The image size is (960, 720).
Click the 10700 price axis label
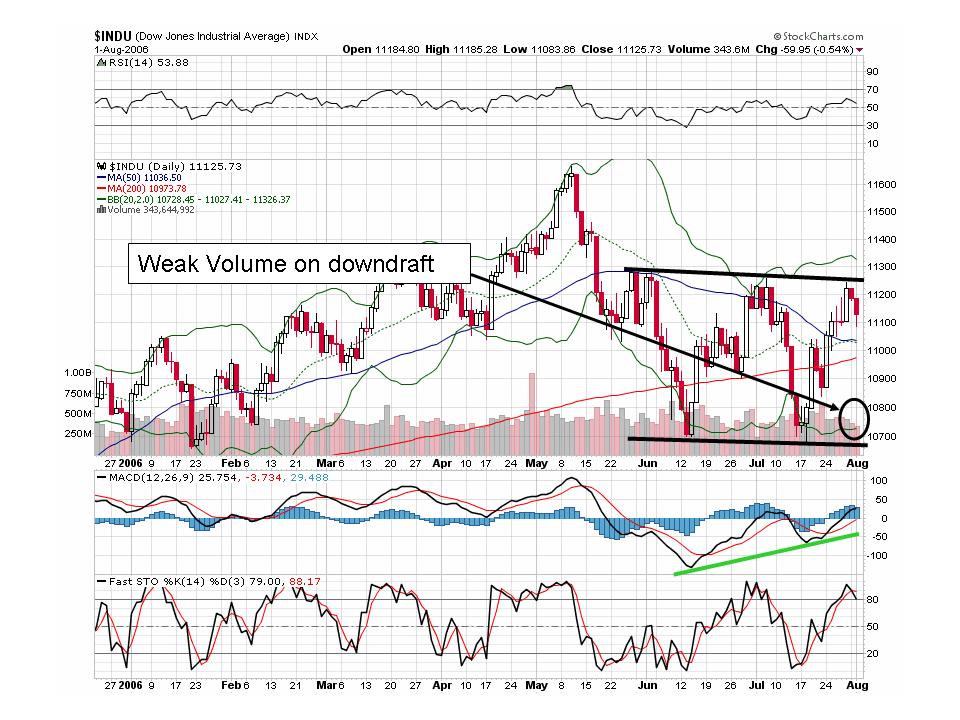click(882, 437)
